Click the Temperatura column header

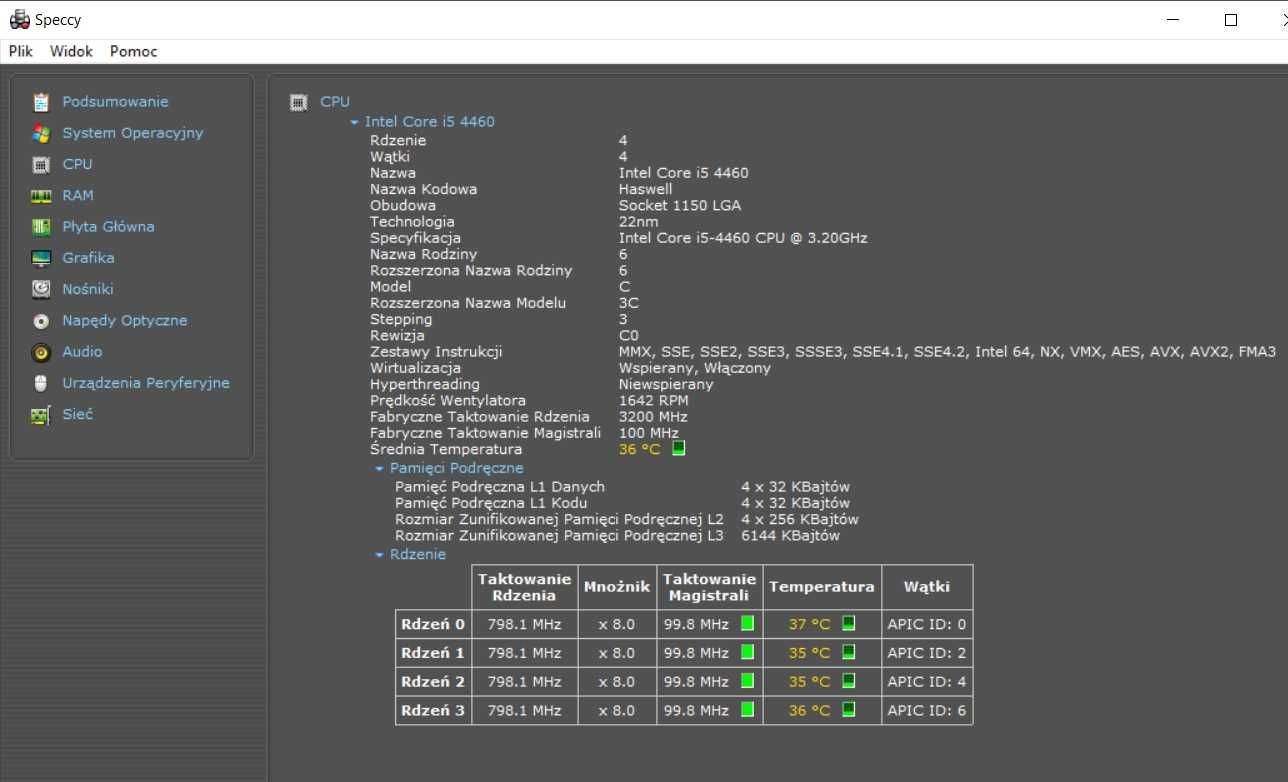pos(822,587)
